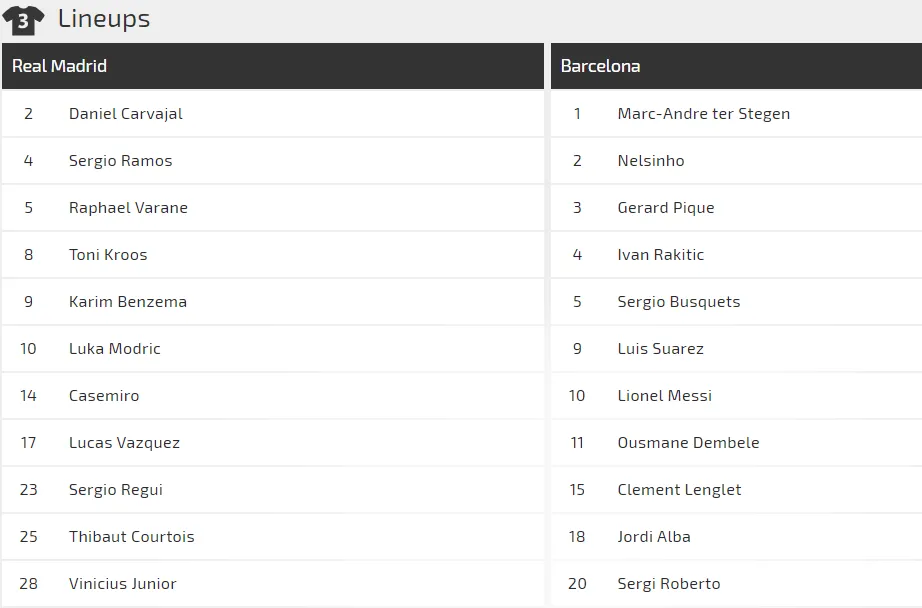
Task: Click Sergio Busquets player row
Action: click(x=679, y=302)
